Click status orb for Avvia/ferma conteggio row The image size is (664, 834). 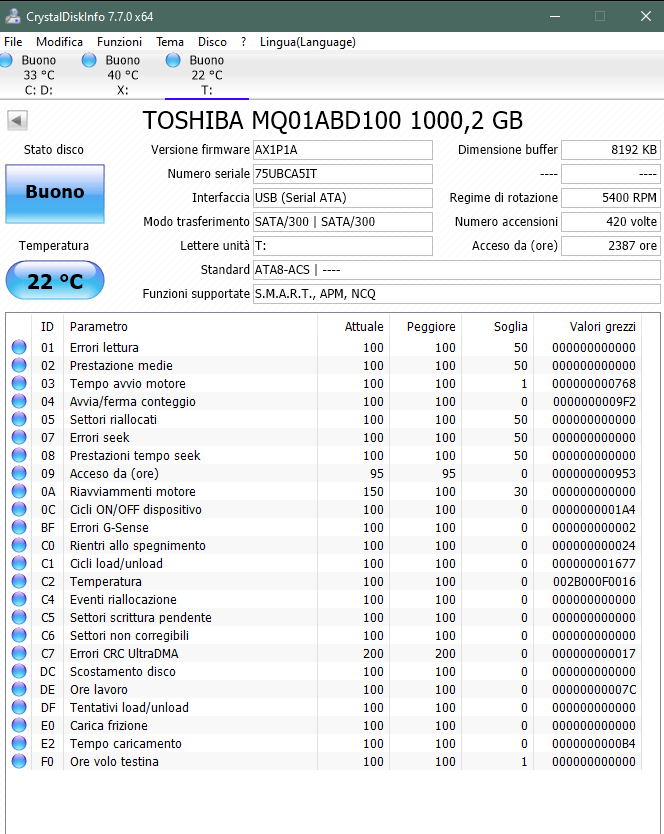(19, 402)
